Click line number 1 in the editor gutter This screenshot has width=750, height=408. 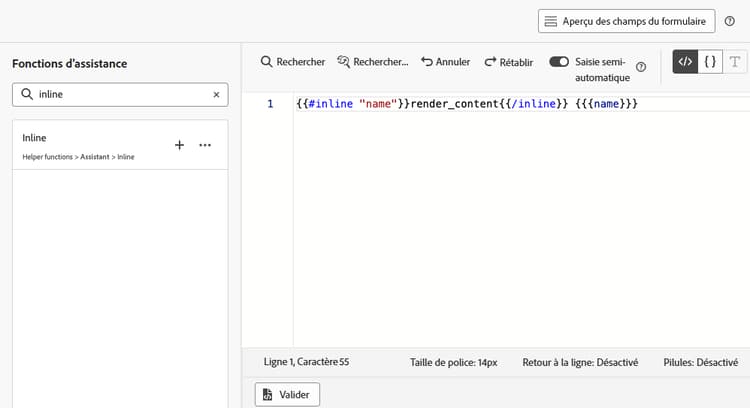[x=270, y=104]
